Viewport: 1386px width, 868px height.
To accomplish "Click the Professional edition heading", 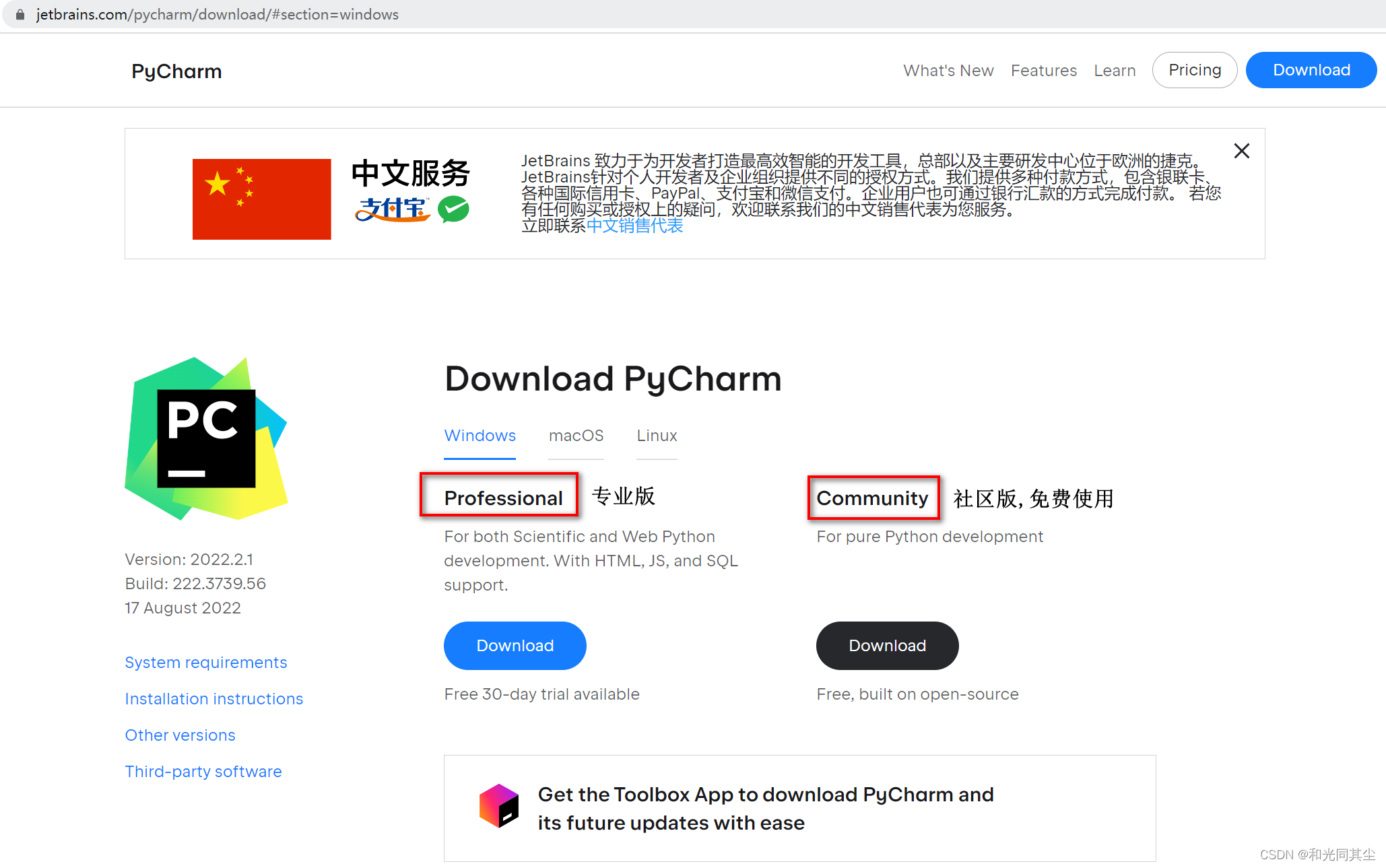I will [x=503, y=498].
